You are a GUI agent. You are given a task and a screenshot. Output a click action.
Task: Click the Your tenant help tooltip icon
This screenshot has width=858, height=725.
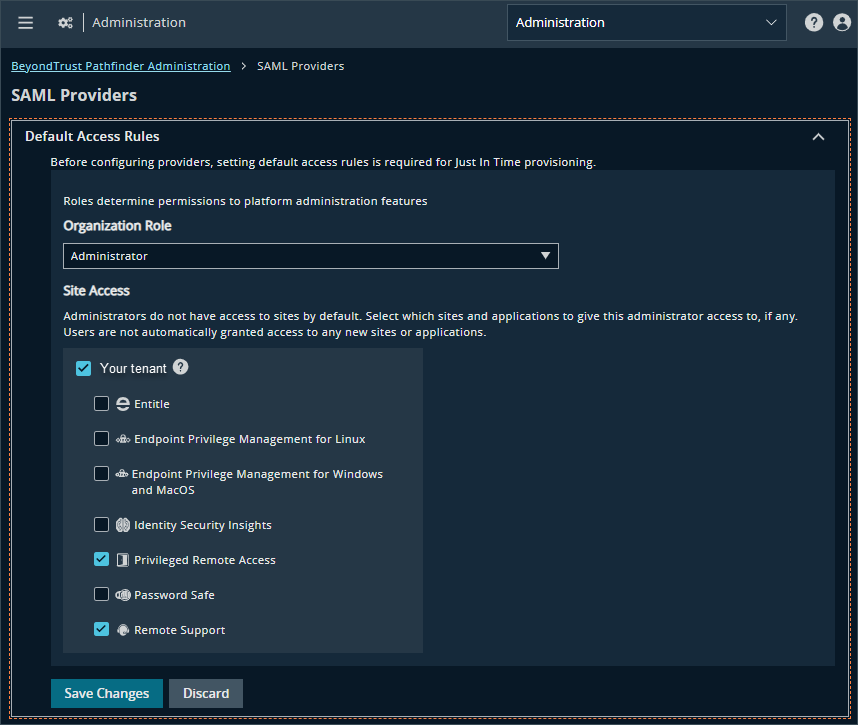click(181, 367)
